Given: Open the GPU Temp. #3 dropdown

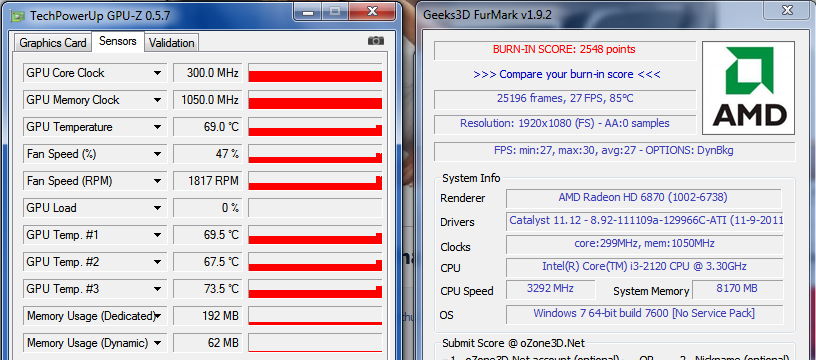Looking at the screenshot, I should pos(157,290).
